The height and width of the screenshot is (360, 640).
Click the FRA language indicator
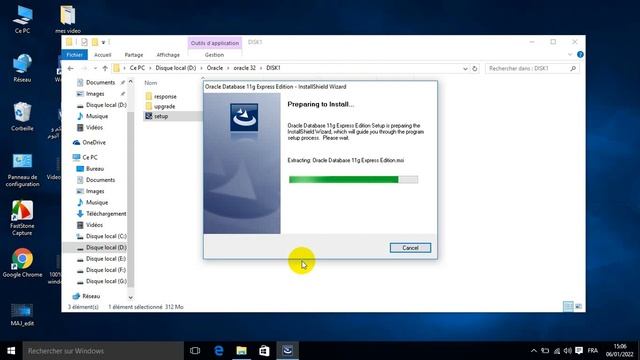point(593,351)
